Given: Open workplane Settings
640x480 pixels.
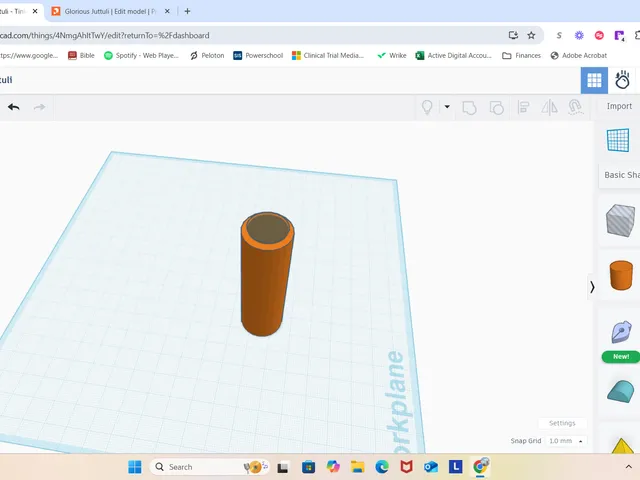Looking at the screenshot, I should (x=562, y=423).
